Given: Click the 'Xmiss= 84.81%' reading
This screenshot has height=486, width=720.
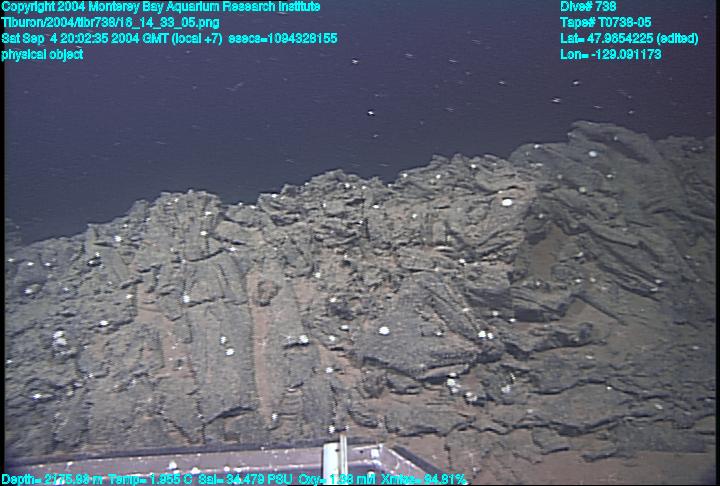Looking at the screenshot, I should (424, 480).
